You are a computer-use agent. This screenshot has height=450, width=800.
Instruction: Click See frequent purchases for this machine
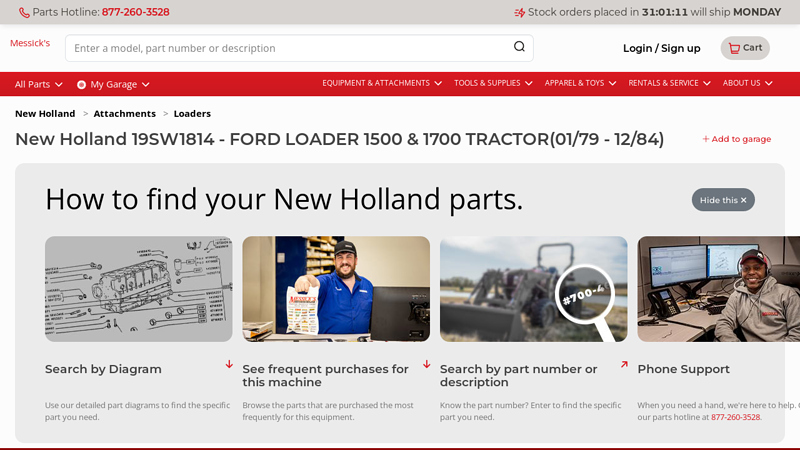coord(326,376)
